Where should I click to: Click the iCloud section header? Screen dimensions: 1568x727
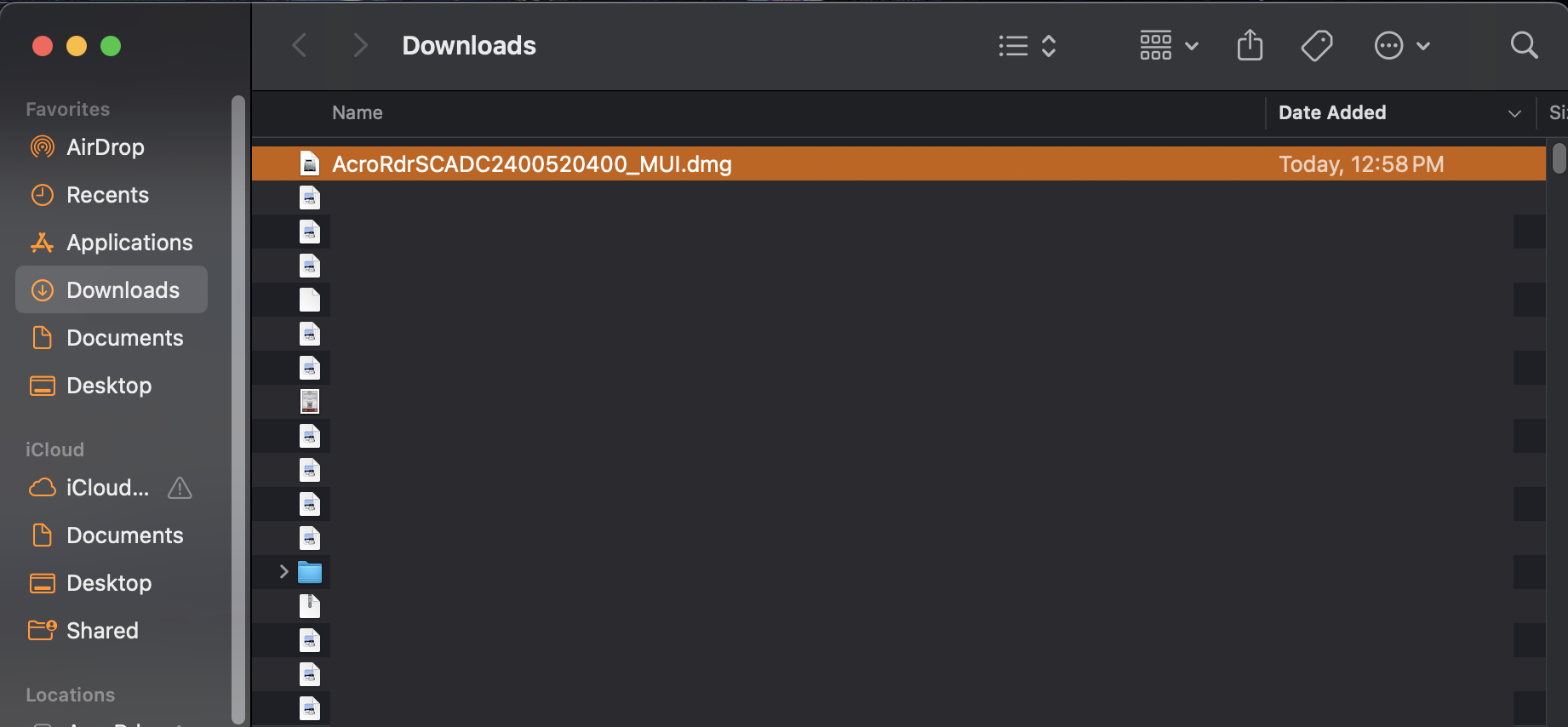coord(54,449)
